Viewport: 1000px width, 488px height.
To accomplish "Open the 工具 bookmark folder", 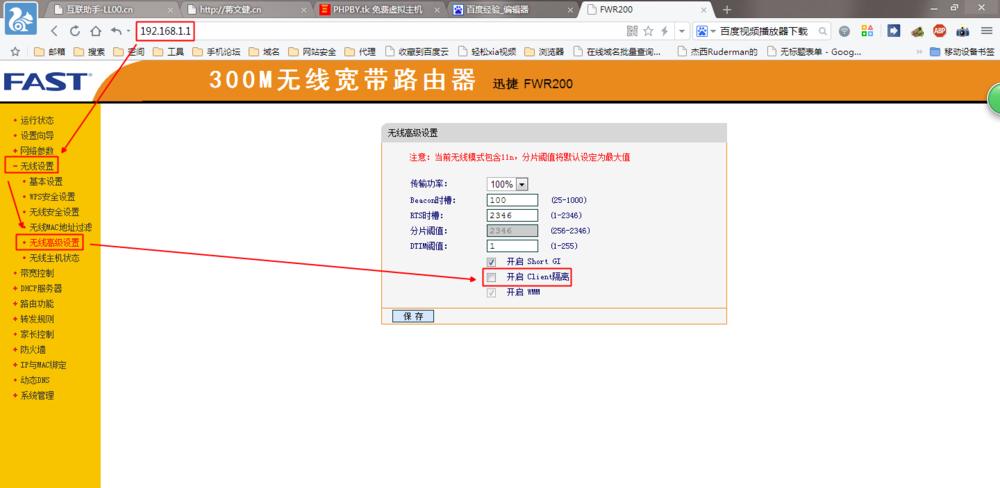I will tap(168, 52).
